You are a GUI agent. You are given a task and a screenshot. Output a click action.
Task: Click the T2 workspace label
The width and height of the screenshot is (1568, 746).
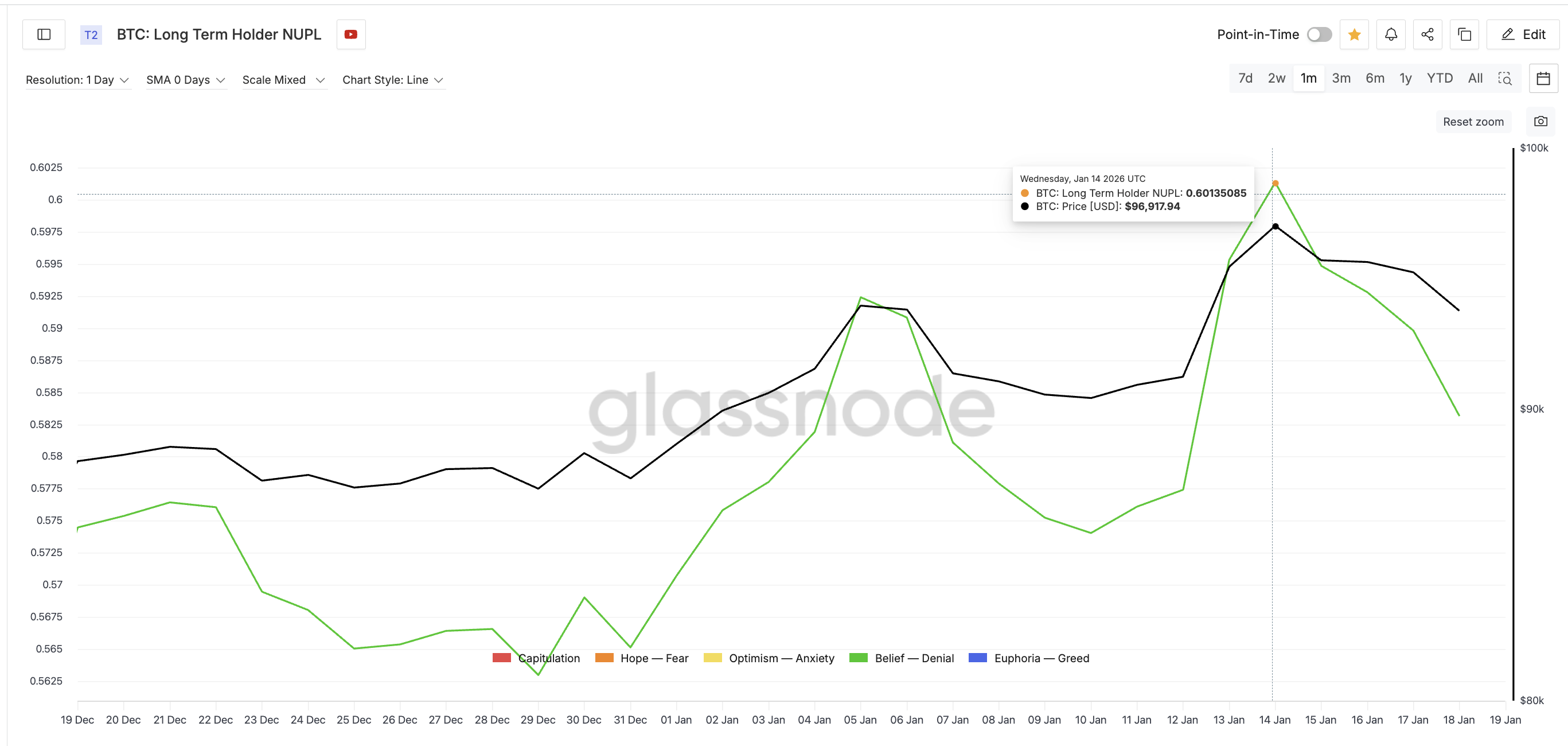[91, 34]
